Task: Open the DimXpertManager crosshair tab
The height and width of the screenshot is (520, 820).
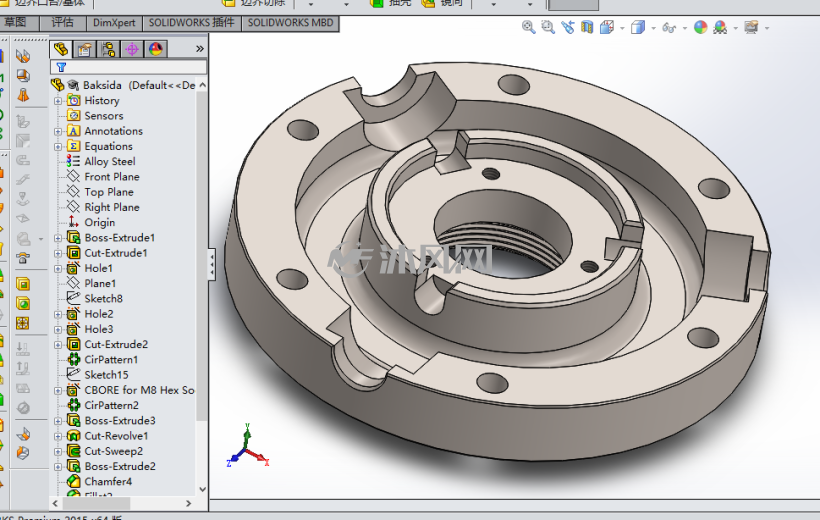Action: pos(132,49)
